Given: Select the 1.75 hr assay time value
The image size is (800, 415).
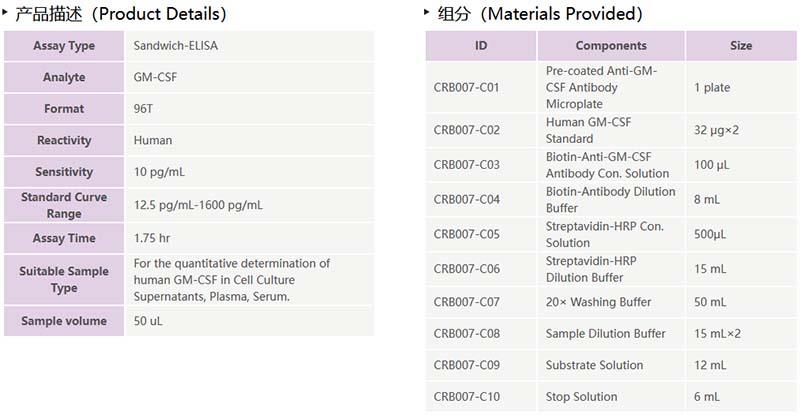Looking at the screenshot, I should click(x=154, y=238).
